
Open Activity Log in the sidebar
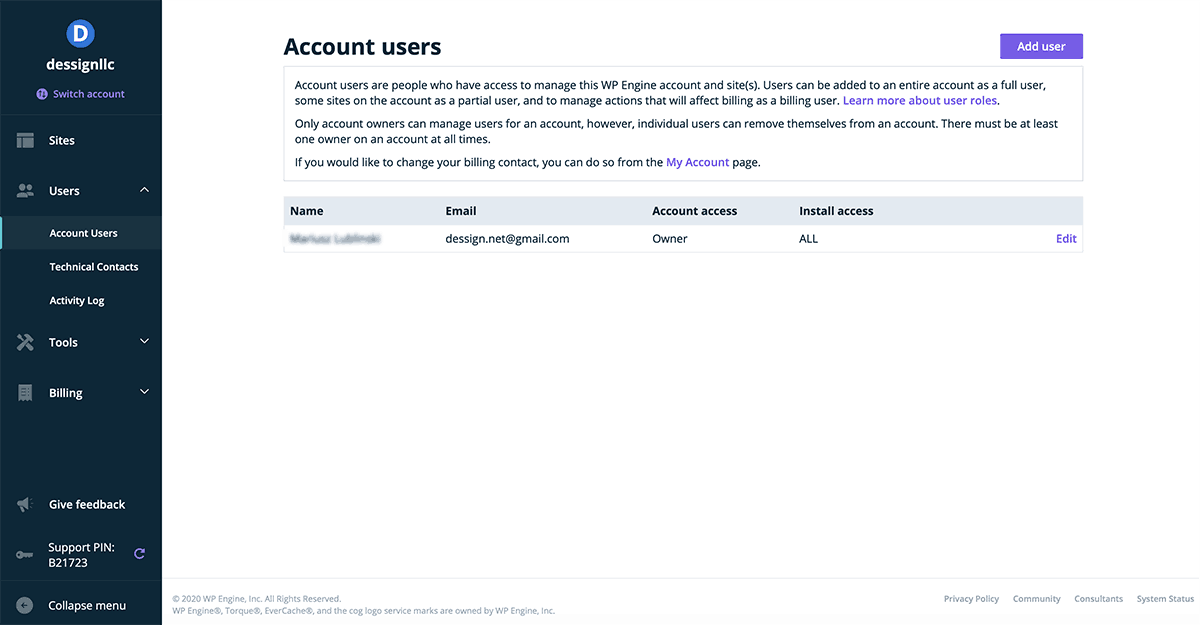point(77,301)
